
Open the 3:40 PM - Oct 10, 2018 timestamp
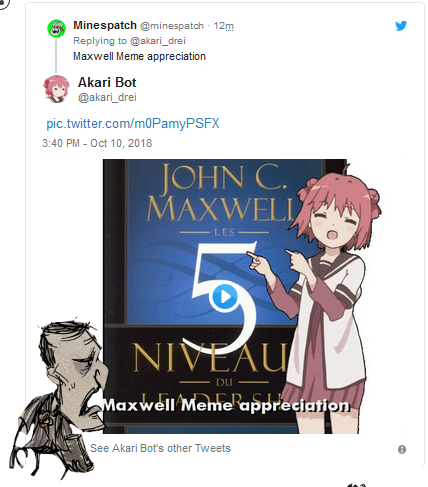tap(97, 143)
